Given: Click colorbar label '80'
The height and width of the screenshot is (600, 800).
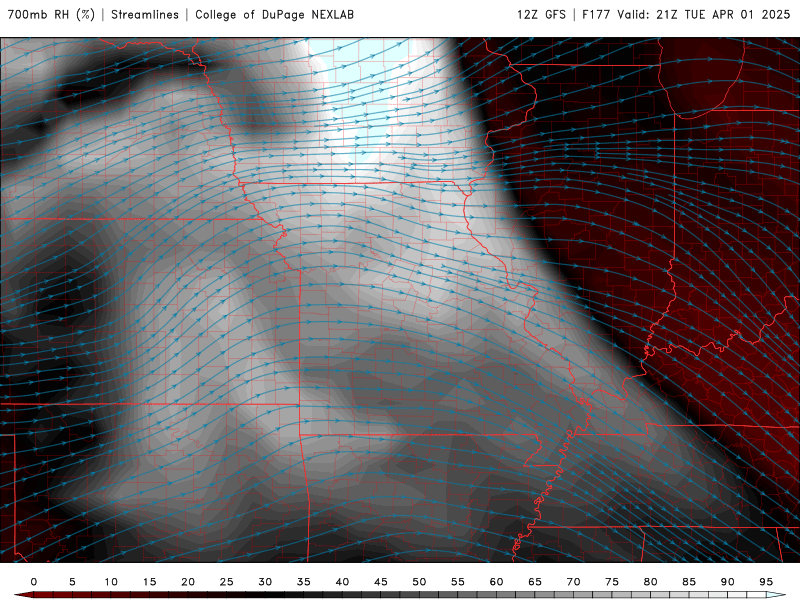Looking at the screenshot, I should click(x=651, y=582).
